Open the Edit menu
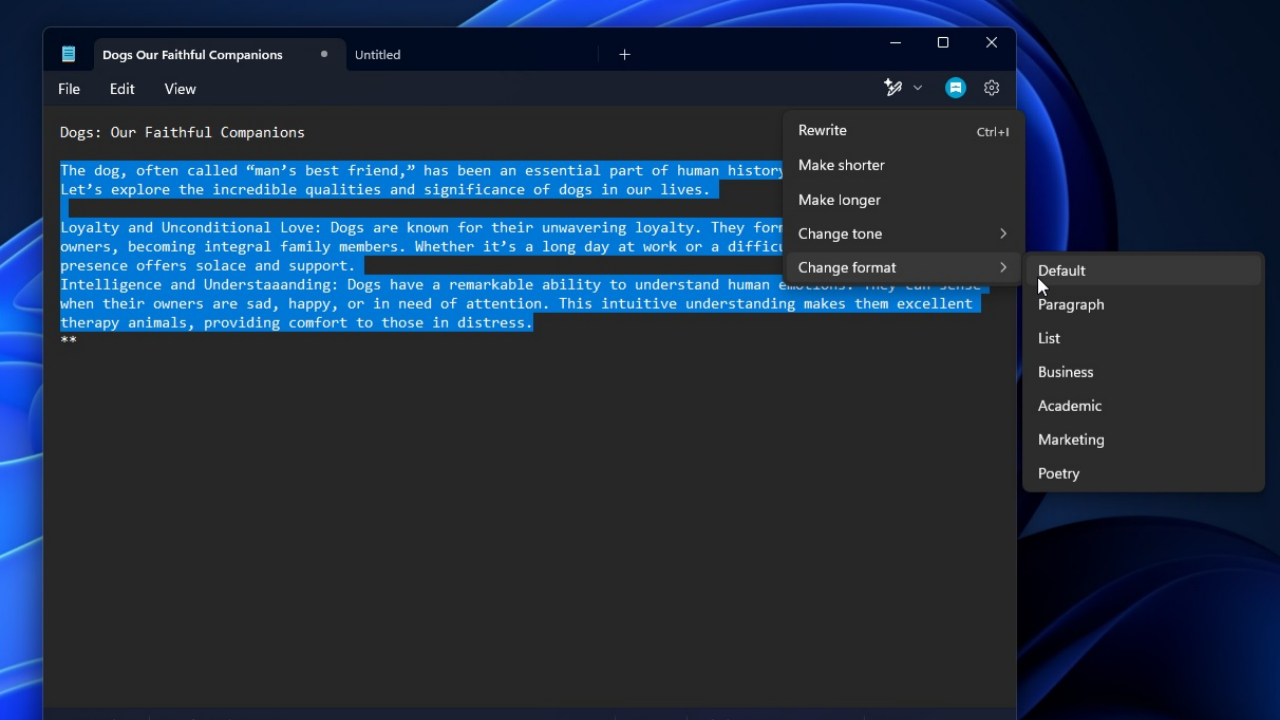This screenshot has width=1280, height=720. point(122,89)
